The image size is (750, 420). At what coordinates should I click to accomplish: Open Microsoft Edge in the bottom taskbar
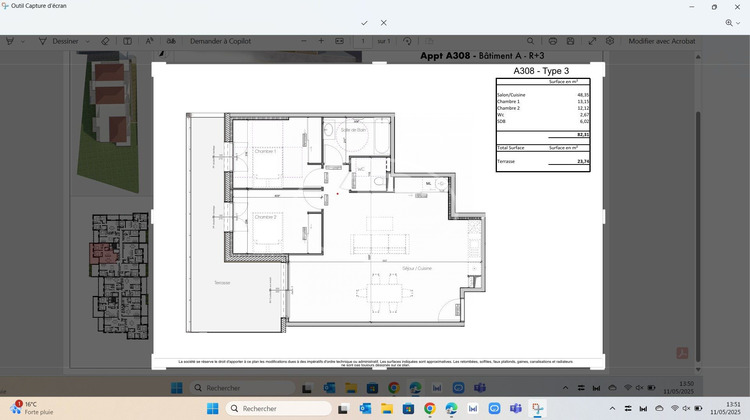(x=452, y=408)
